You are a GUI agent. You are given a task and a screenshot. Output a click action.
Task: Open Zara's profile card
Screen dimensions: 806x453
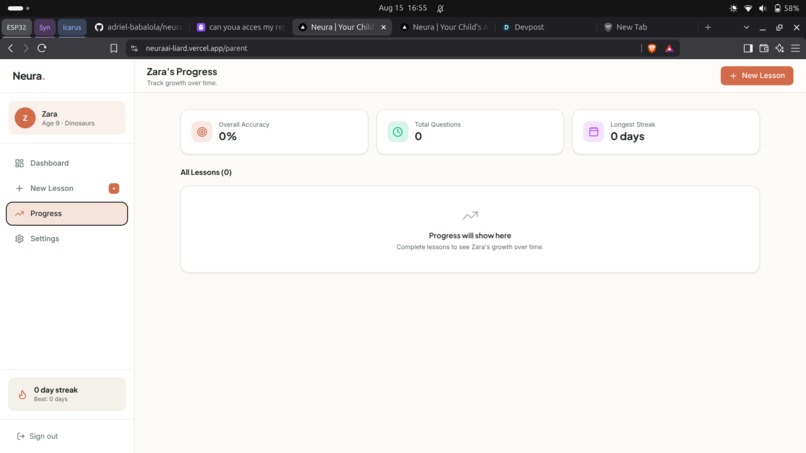[67, 118]
